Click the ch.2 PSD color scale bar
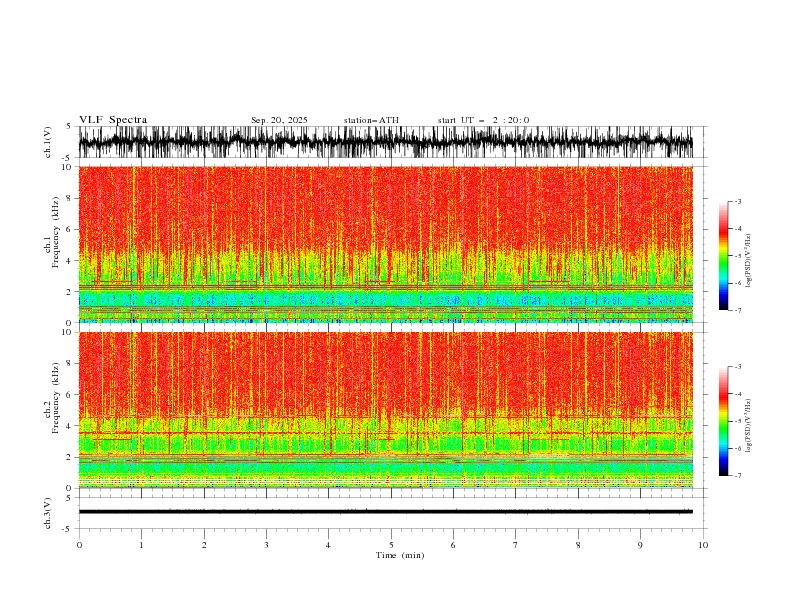Image resolution: width=792 pixels, height=612 pixels. (723, 421)
